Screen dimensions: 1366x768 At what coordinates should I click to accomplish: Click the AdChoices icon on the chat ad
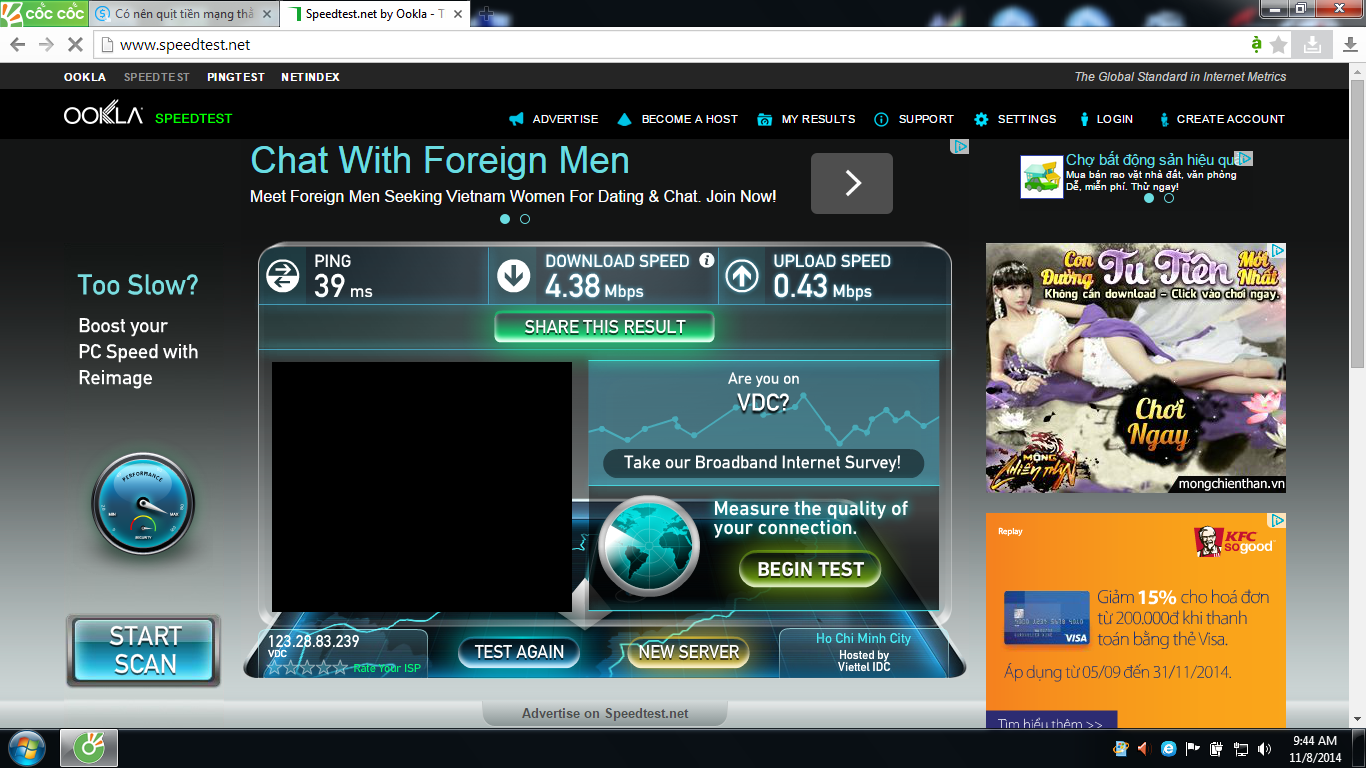(x=960, y=146)
